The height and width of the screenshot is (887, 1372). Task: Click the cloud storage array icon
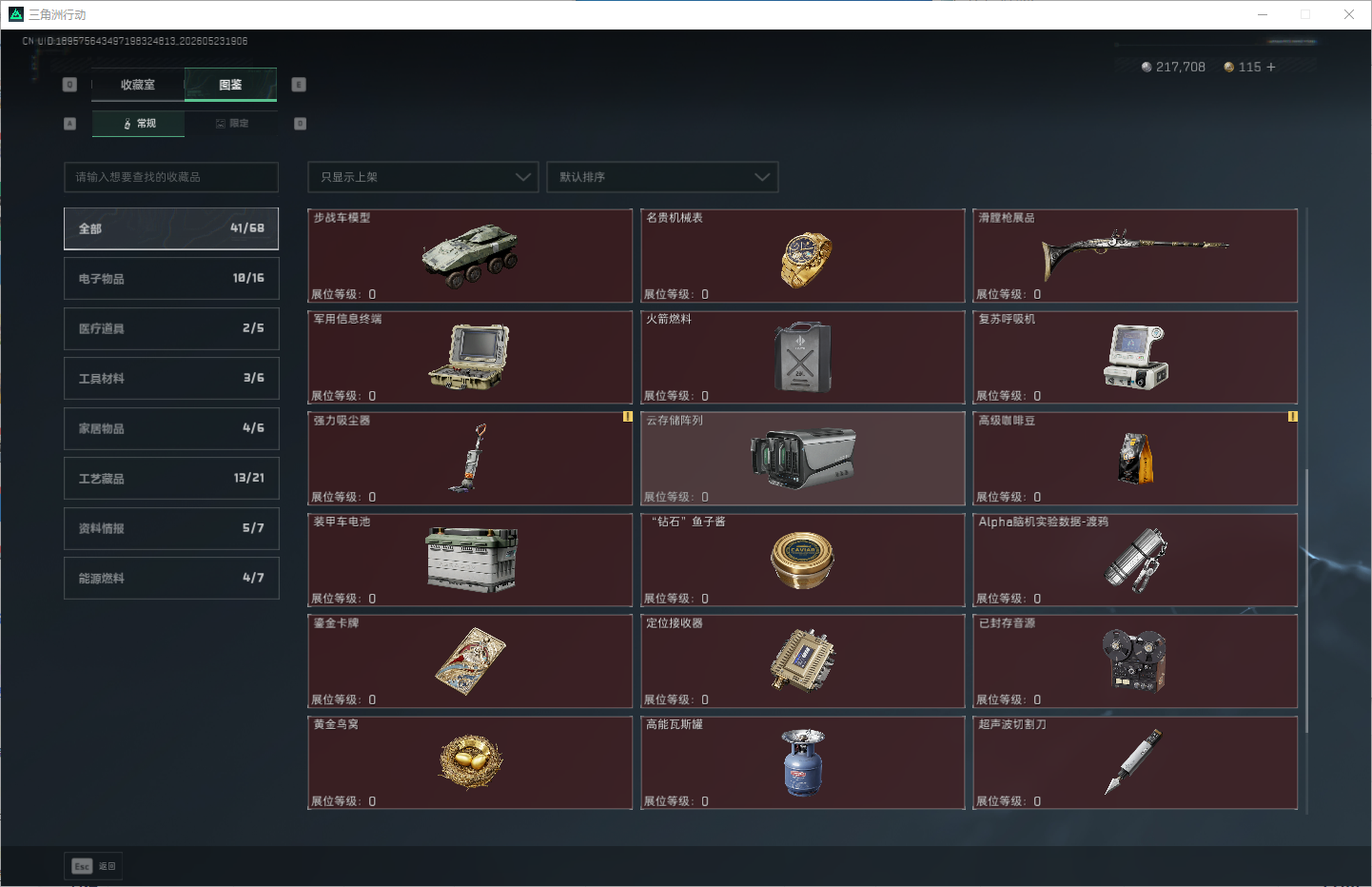[x=803, y=457]
